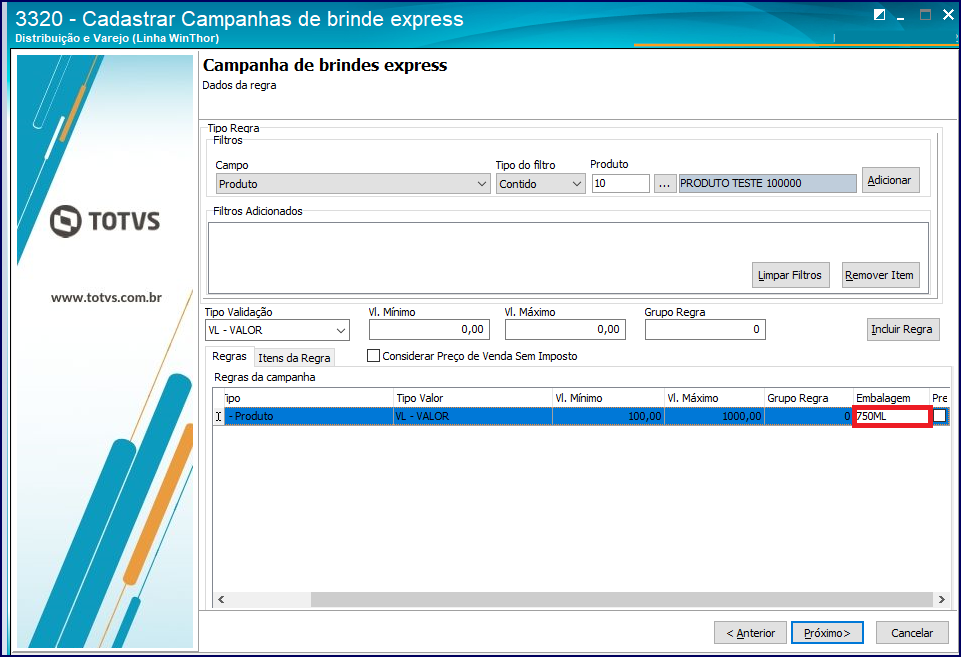The height and width of the screenshot is (657, 961).
Task: Click the Próximo button
Action: (x=827, y=633)
